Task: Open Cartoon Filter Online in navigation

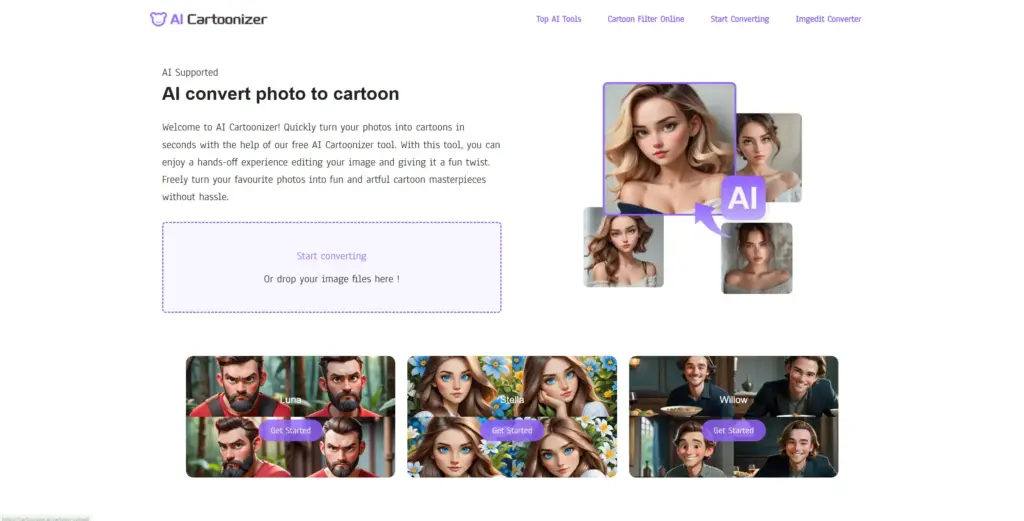Action: click(646, 19)
